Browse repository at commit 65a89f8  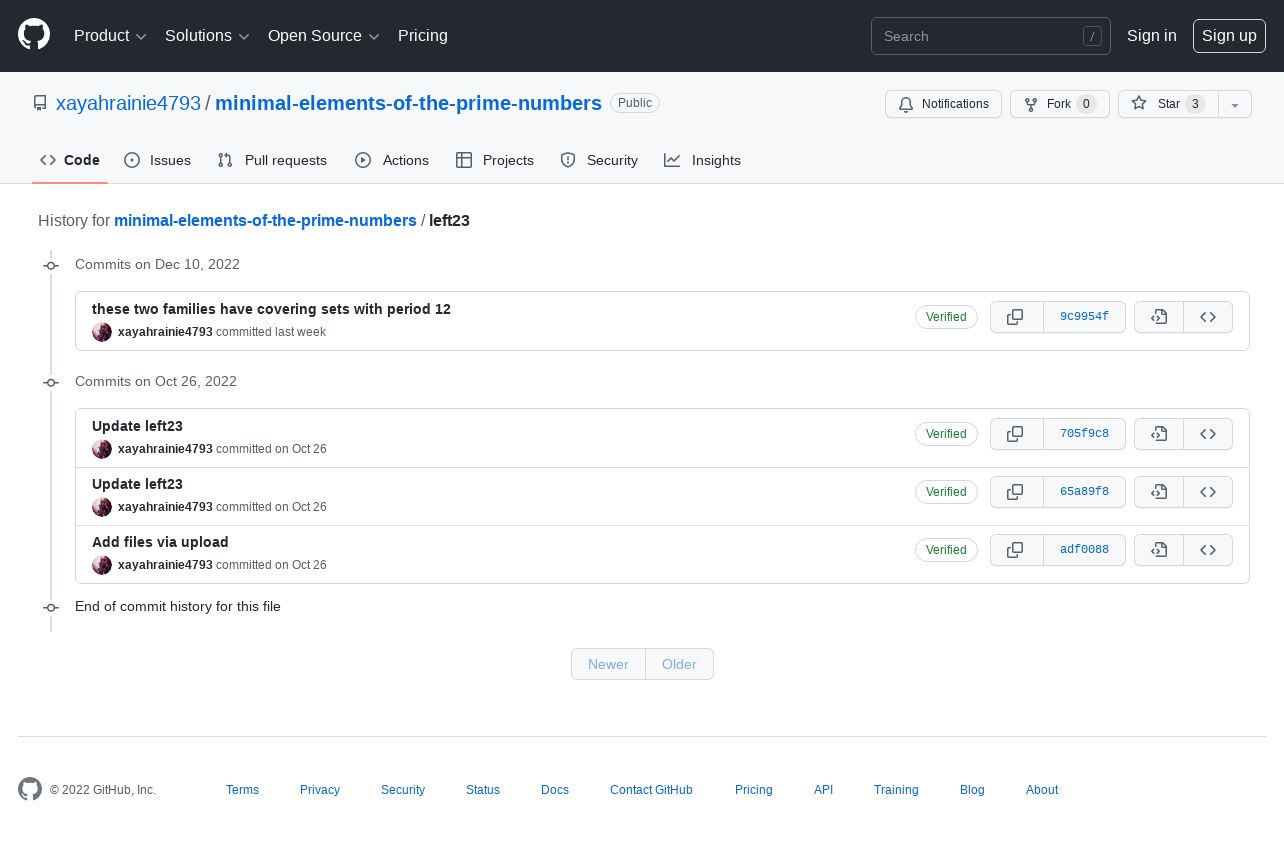point(1208,492)
